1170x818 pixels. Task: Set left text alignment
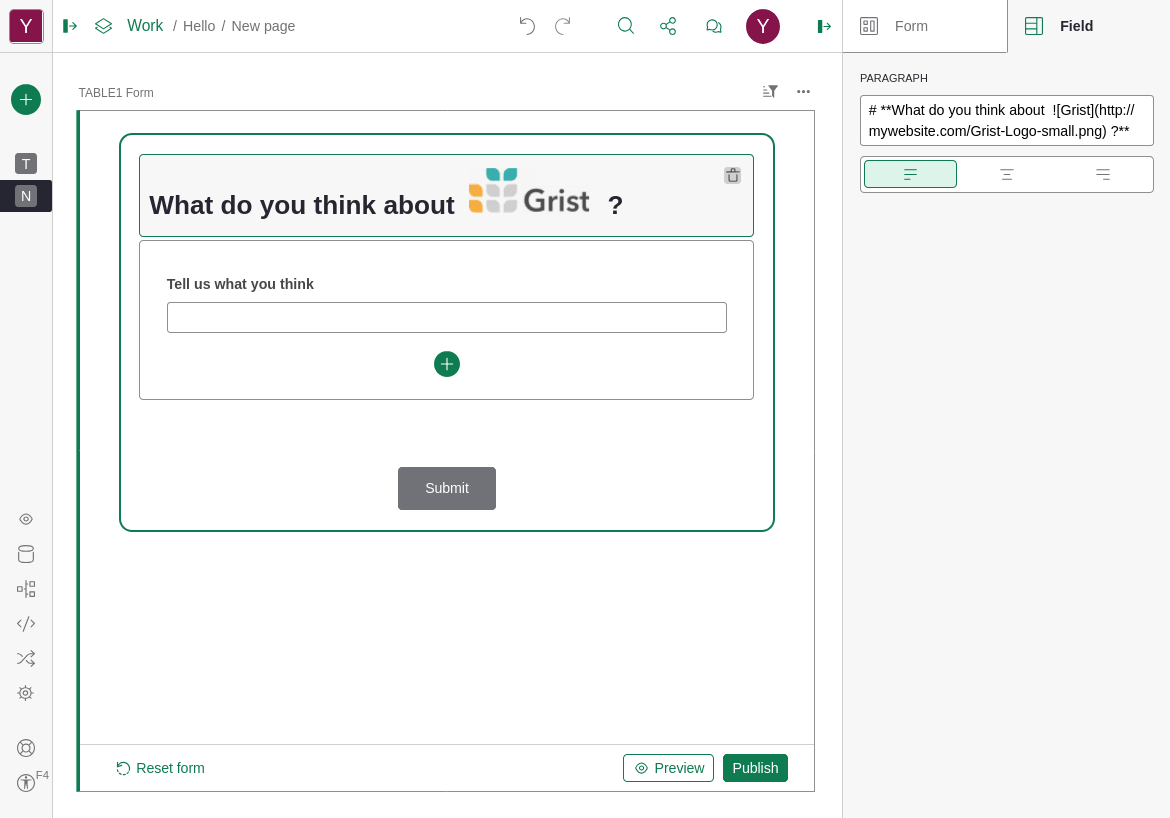pyautogui.click(x=910, y=175)
